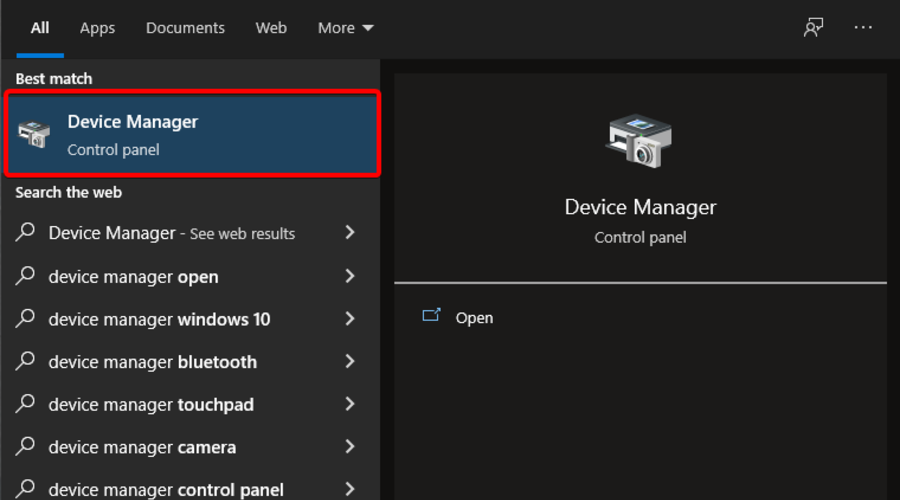Expand arrow for "device manager windows 10"
The image size is (900, 500).
(349, 319)
